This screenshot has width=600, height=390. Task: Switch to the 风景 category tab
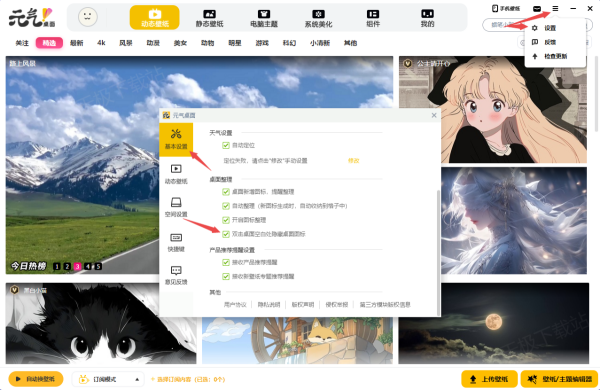(126, 43)
